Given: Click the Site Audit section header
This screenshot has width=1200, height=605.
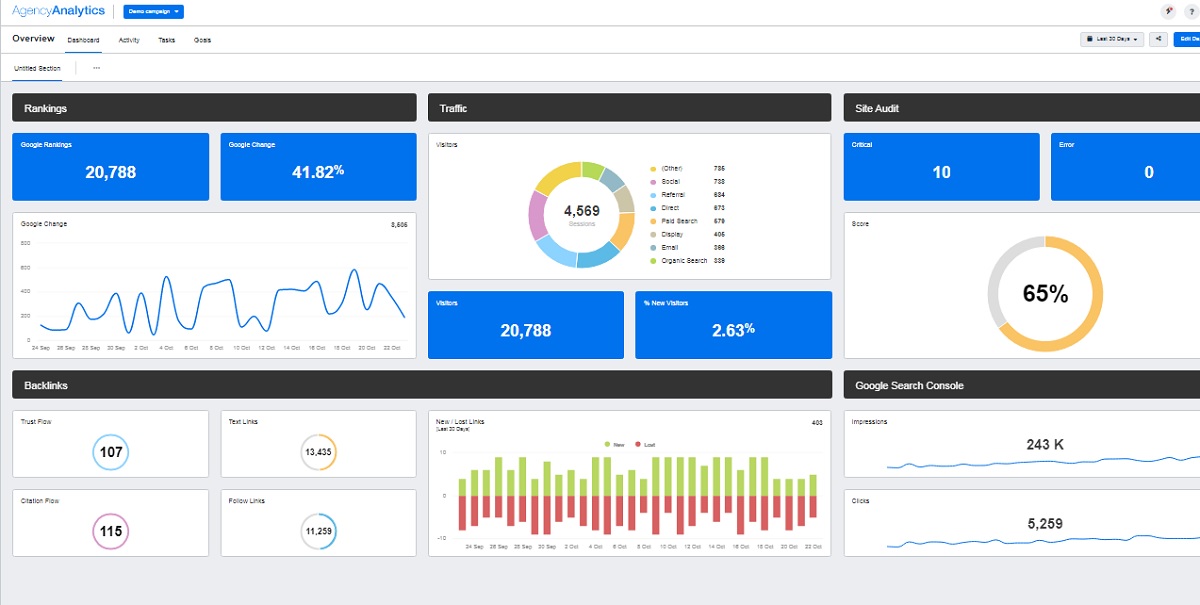Looking at the screenshot, I should tap(1022, 108).
